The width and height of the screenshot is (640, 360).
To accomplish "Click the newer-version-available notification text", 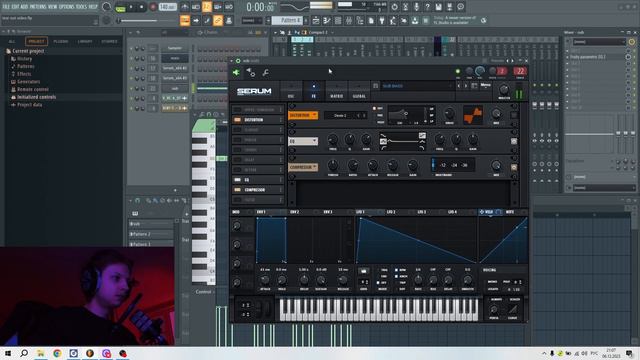I will click(454, 20).
